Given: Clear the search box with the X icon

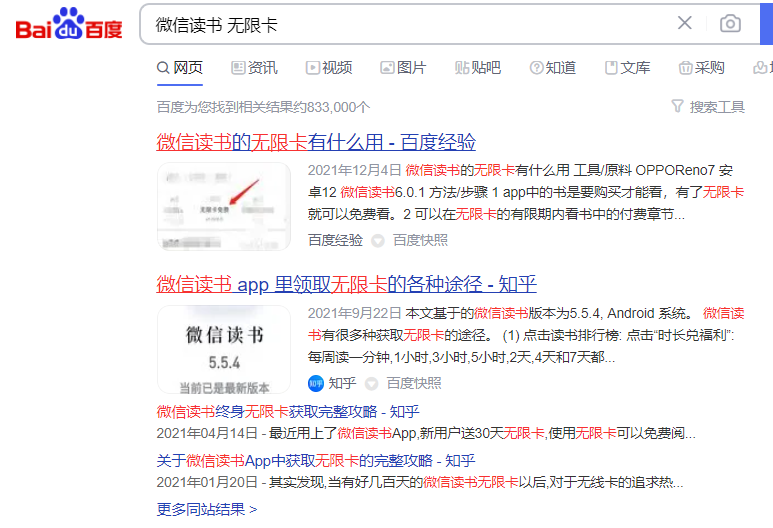Looking at the screenshot, I should pyautogui.click(x=684, y=23).
